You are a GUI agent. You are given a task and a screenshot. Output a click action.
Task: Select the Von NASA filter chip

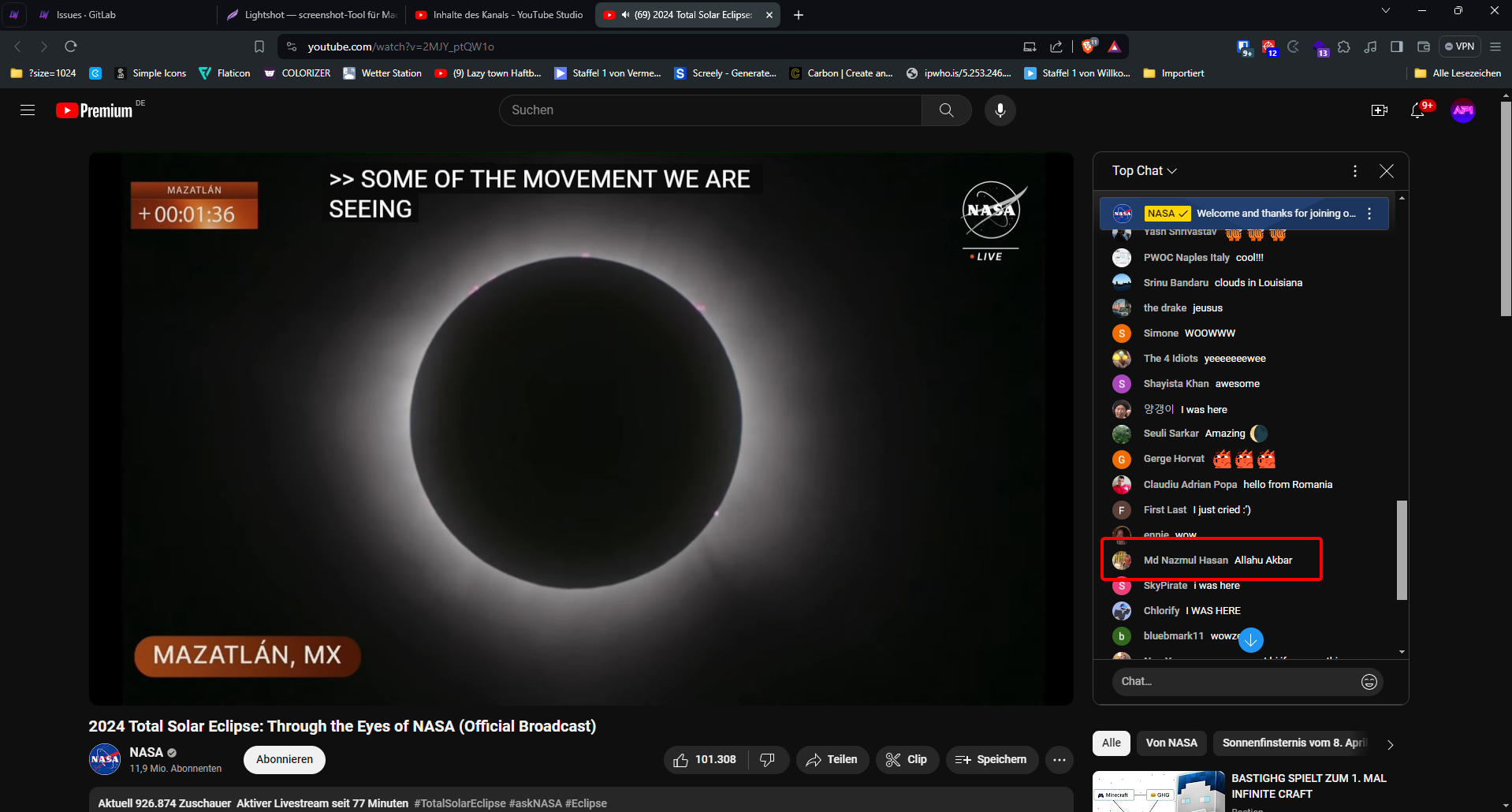(x=1171, y=743)
